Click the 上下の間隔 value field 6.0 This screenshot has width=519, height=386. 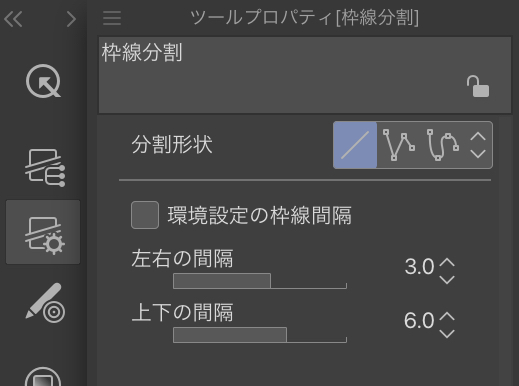(419, 320)
